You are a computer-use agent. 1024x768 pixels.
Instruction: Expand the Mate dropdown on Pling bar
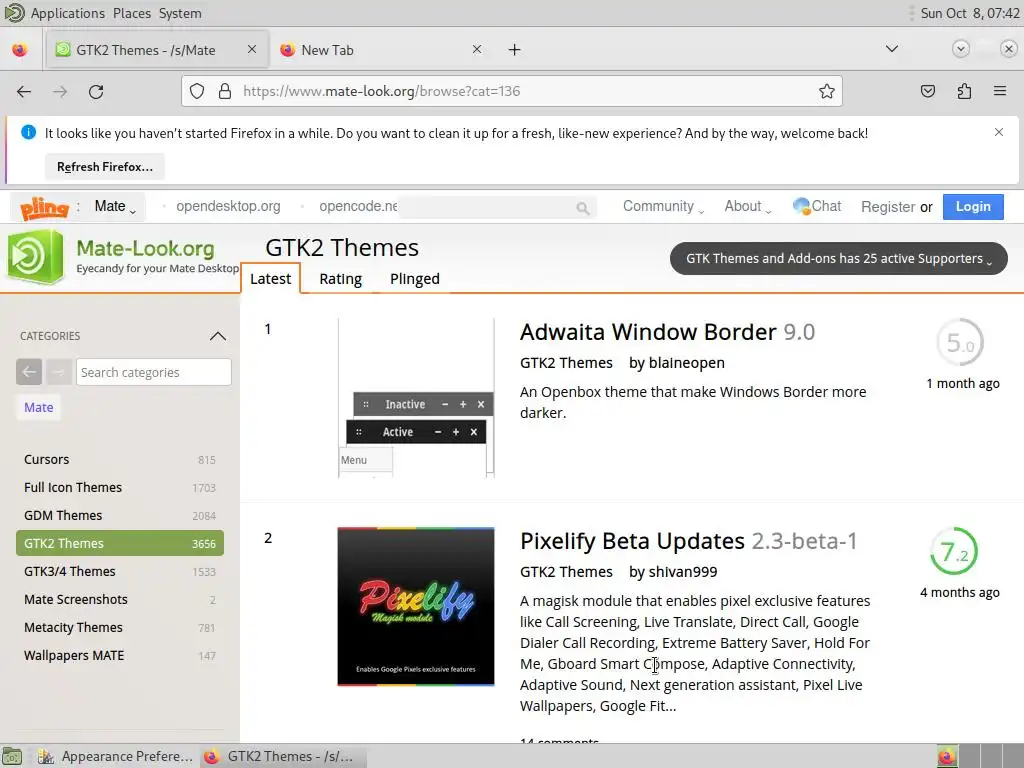(x=115, y=206)
